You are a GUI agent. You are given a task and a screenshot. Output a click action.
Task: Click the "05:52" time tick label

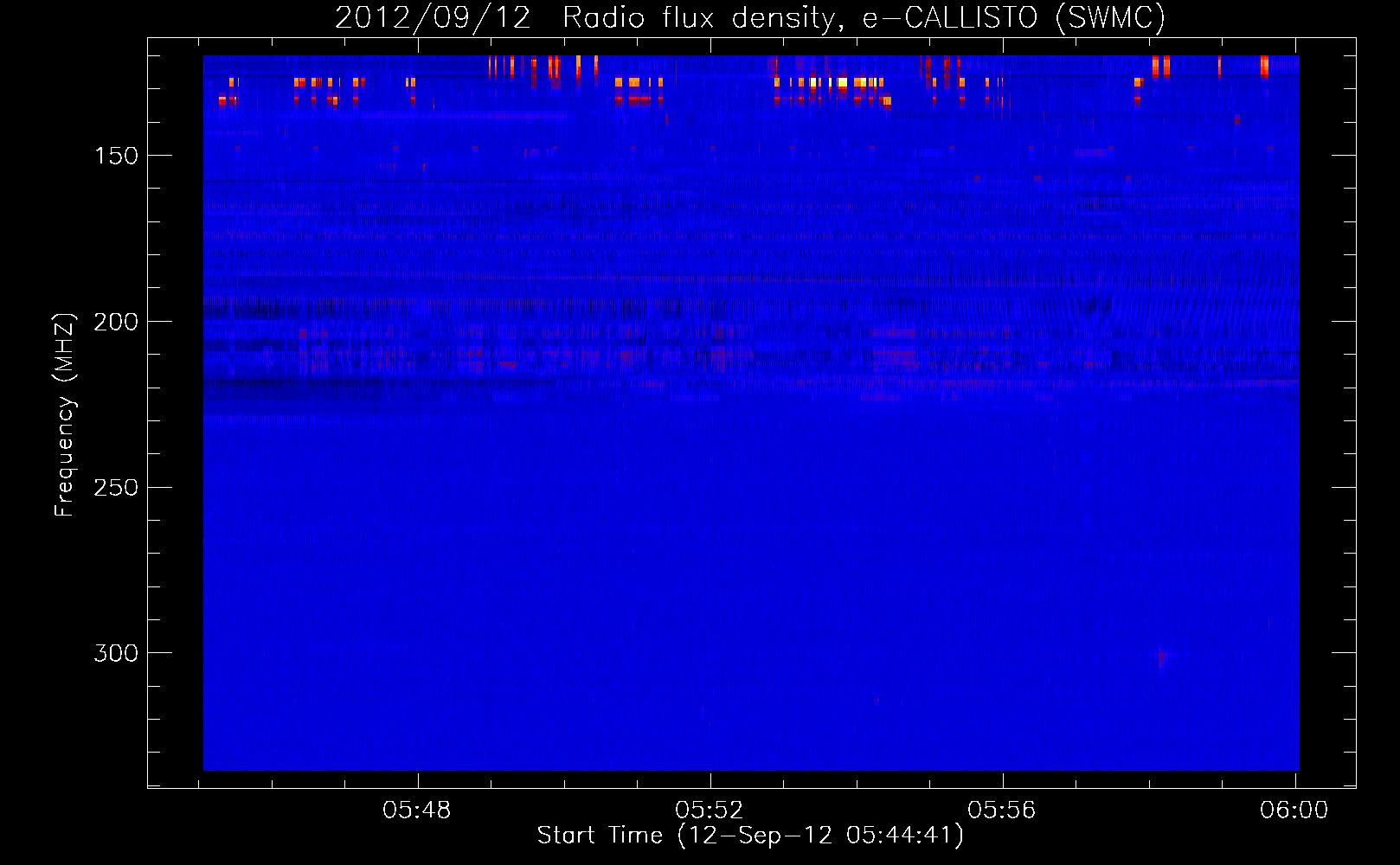pyautogui.click(x=710, y=810)
